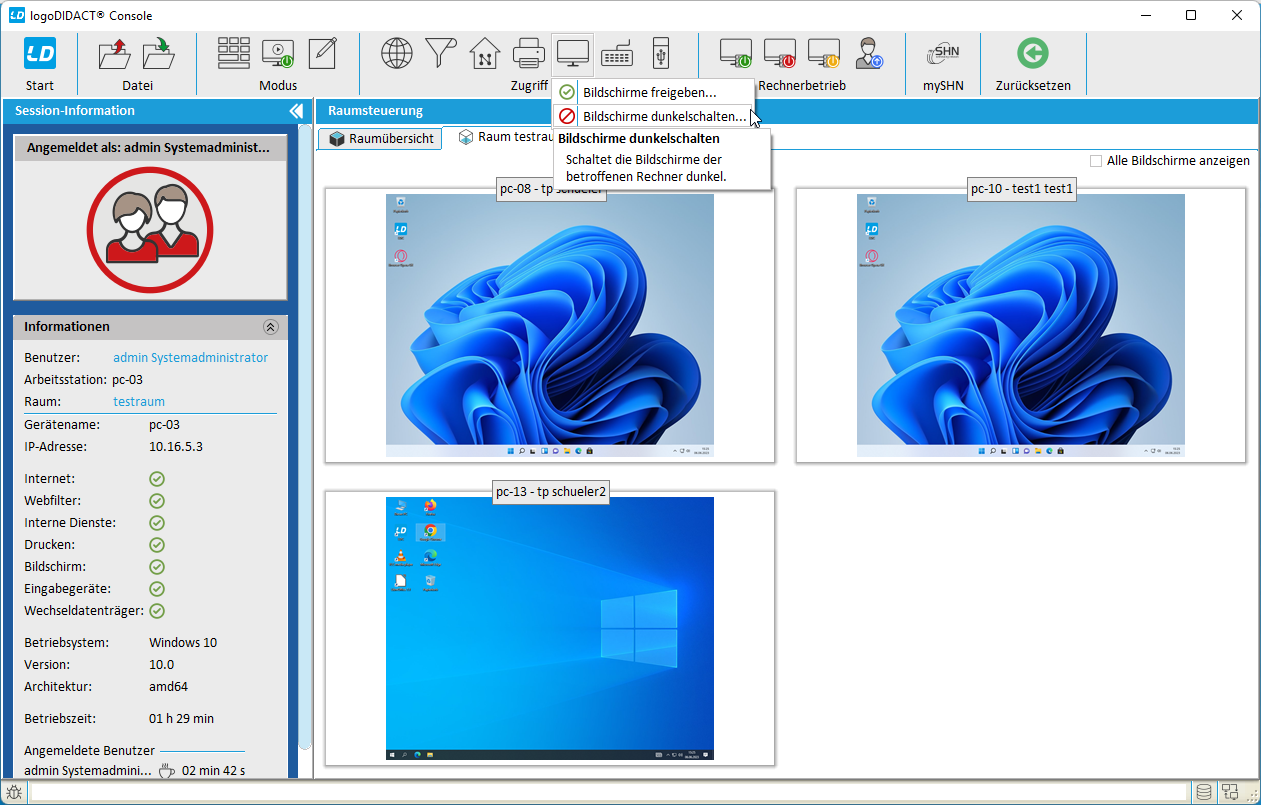
Task: Click the Version value 10.0
Action: click(161, 664)
